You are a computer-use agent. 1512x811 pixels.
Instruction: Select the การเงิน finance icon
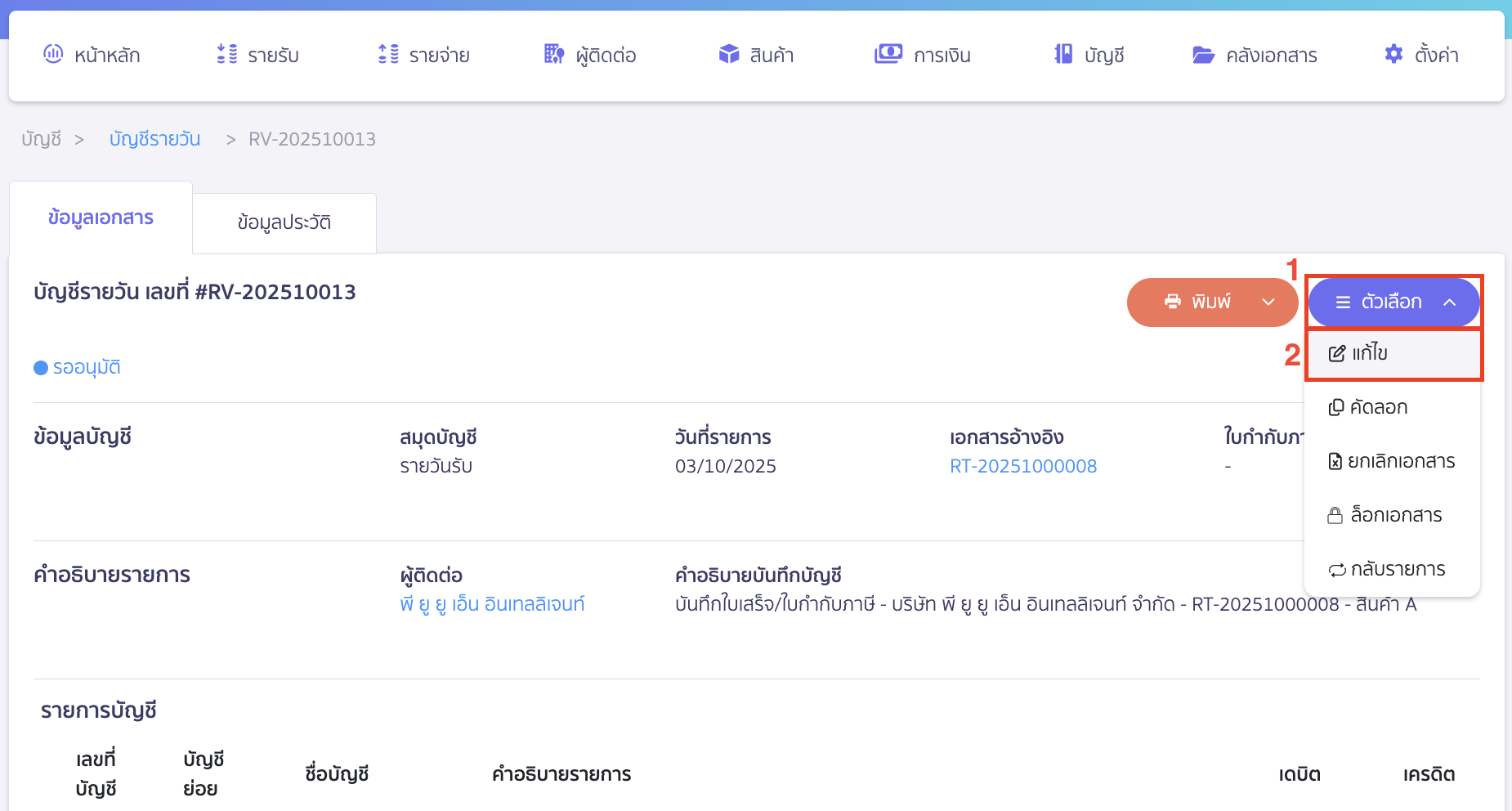click(888, 54)
